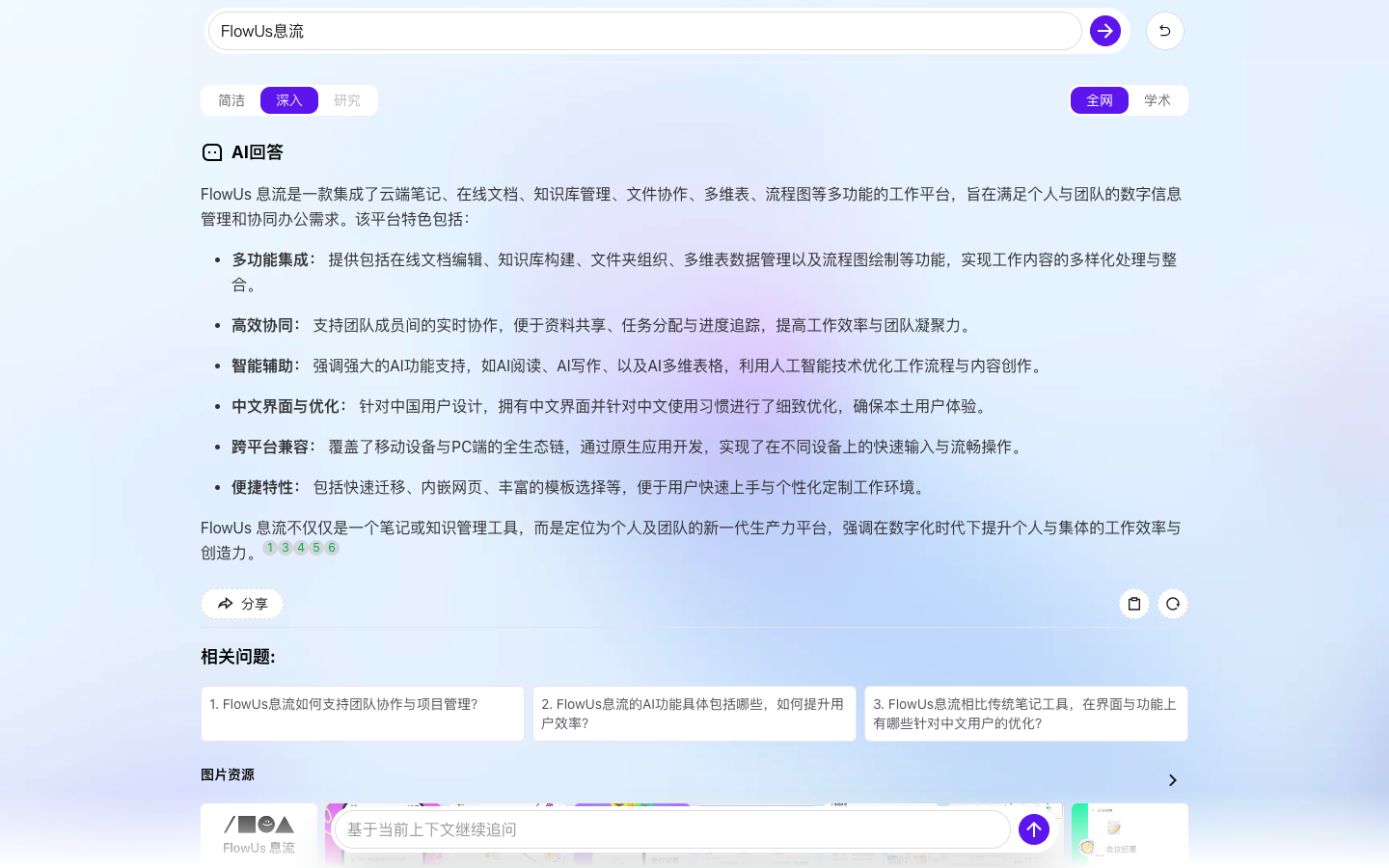Send follow-up with the purple up-arrow button
Screen dimensions: 1389x868
point(1034,829)
